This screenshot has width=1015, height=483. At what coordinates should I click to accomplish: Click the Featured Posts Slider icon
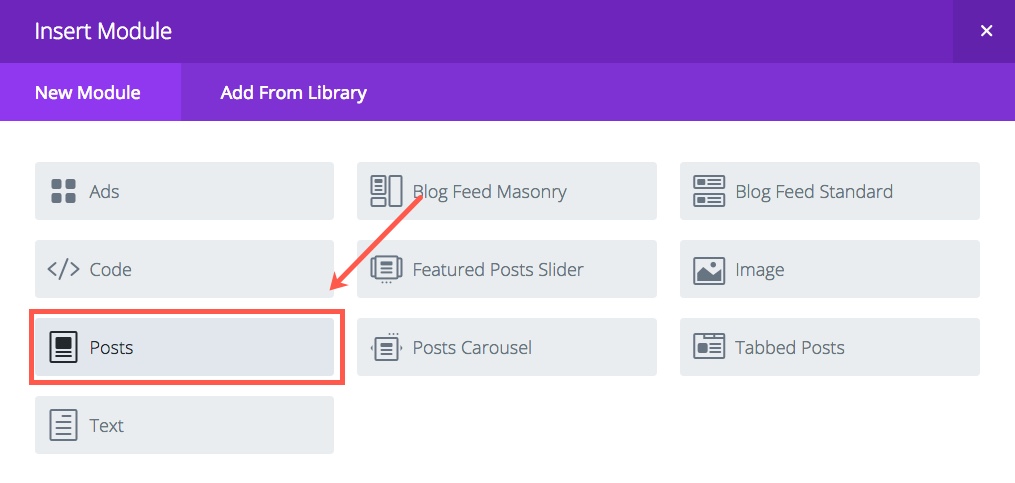(386, 269)
